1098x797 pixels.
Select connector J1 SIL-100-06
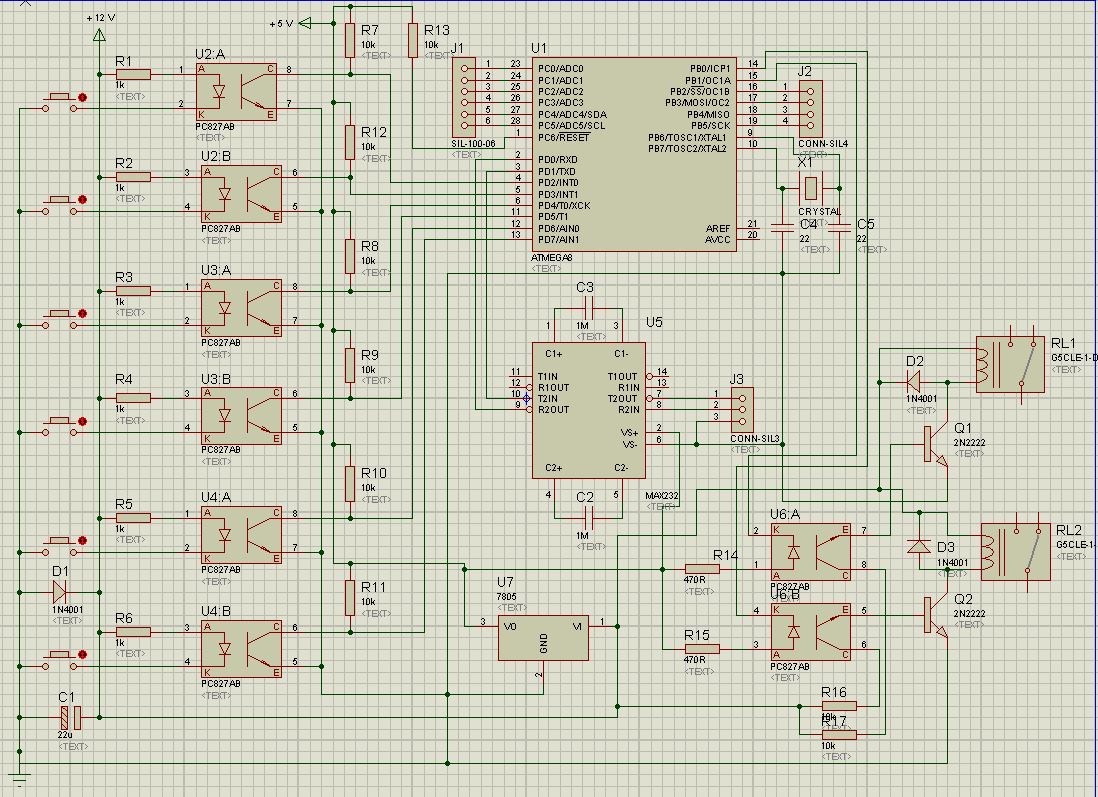coord(466,97)
